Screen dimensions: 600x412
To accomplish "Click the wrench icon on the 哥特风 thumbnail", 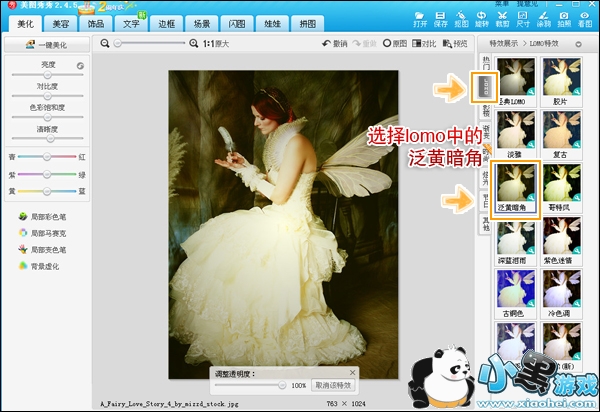I will click(x=576, y=197).
